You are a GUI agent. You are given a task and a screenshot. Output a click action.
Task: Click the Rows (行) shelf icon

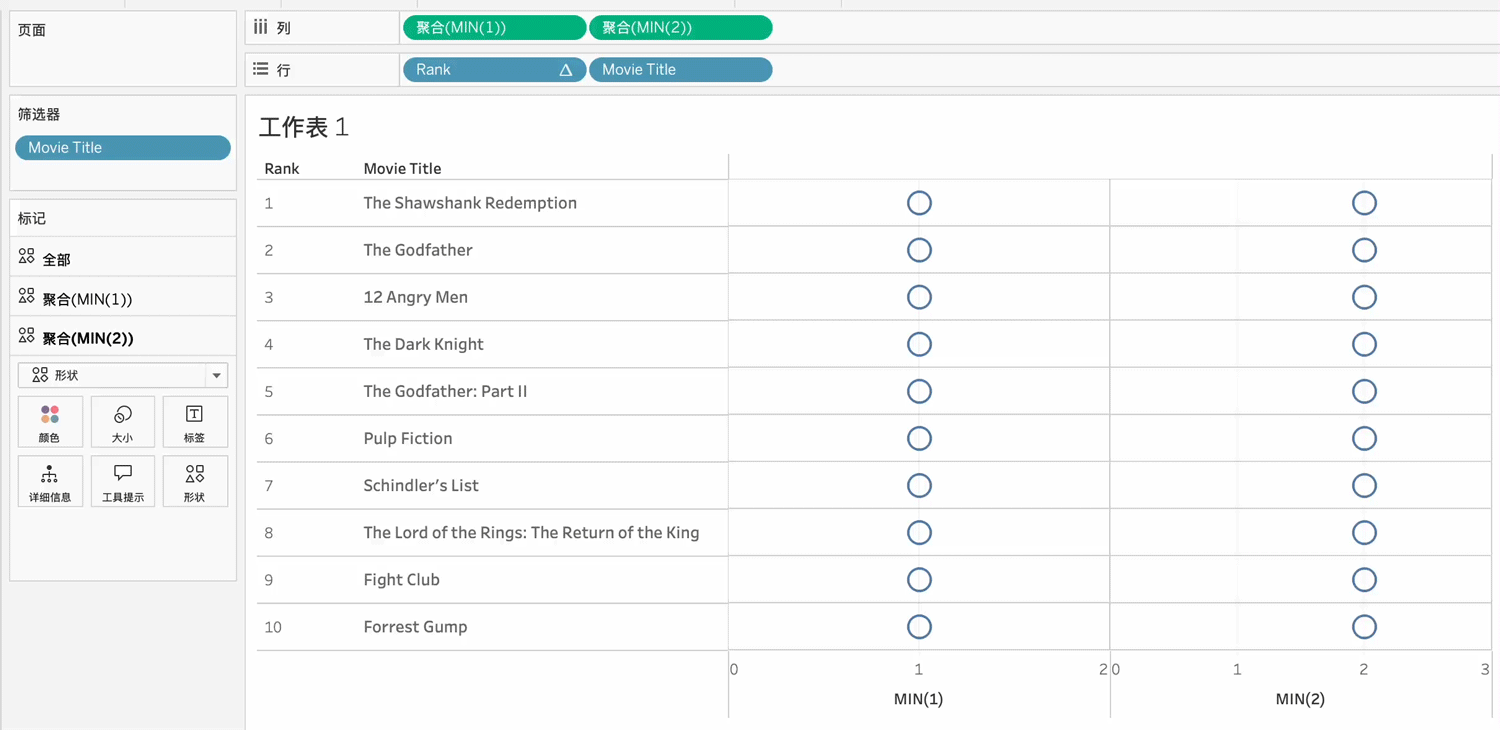tap(261, 69)
